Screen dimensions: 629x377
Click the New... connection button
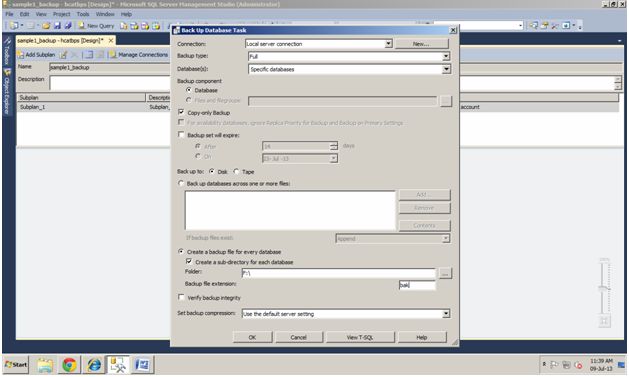click(x=421, y=44)
